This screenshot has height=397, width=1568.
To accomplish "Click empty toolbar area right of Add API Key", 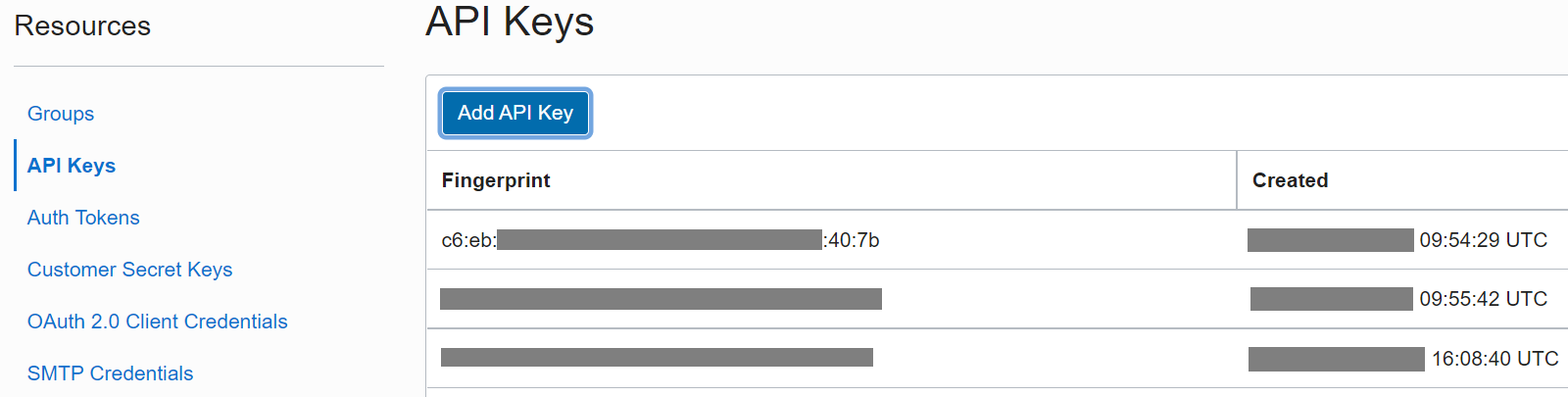I will (x=980, y=113).
